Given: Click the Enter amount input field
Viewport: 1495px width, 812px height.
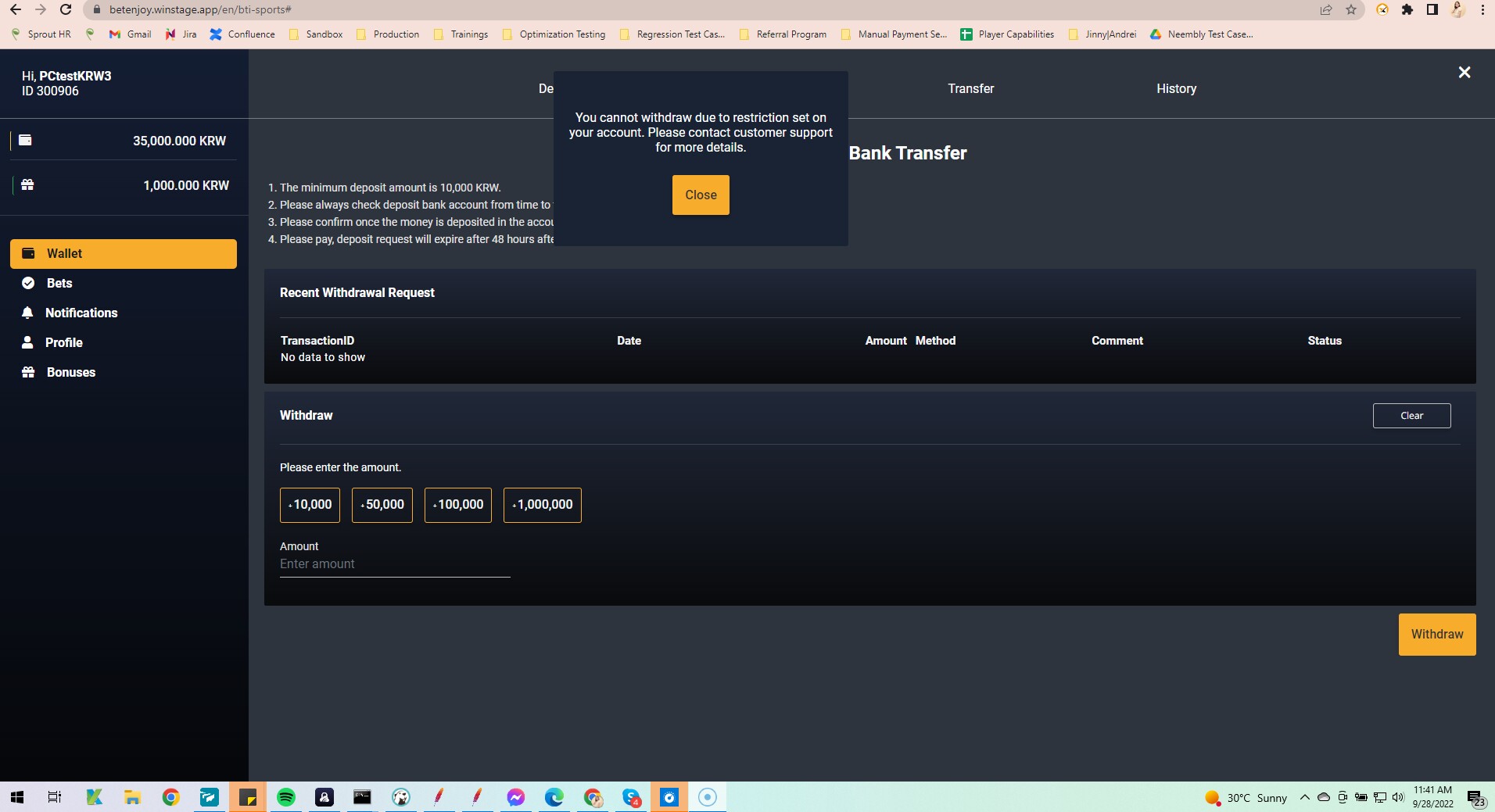Looking at the screenshot, I should pos(394,563).
